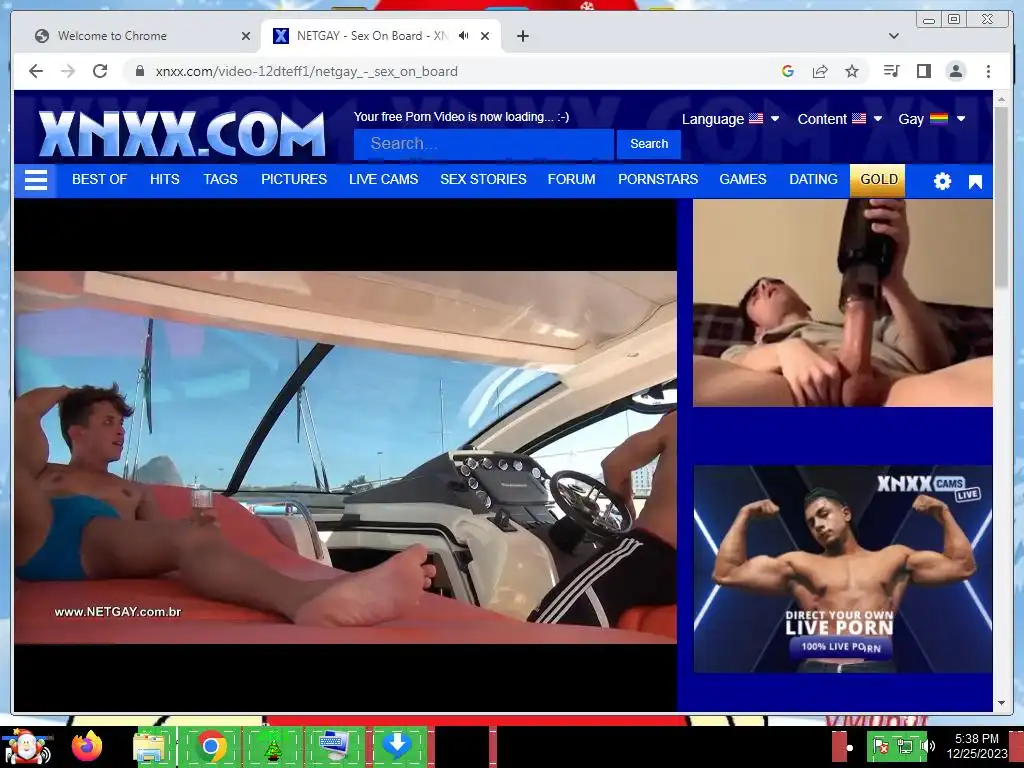Open the HITS menu item
The width and height of the screenshot is (1024, 768).
(x=165, y=179)
